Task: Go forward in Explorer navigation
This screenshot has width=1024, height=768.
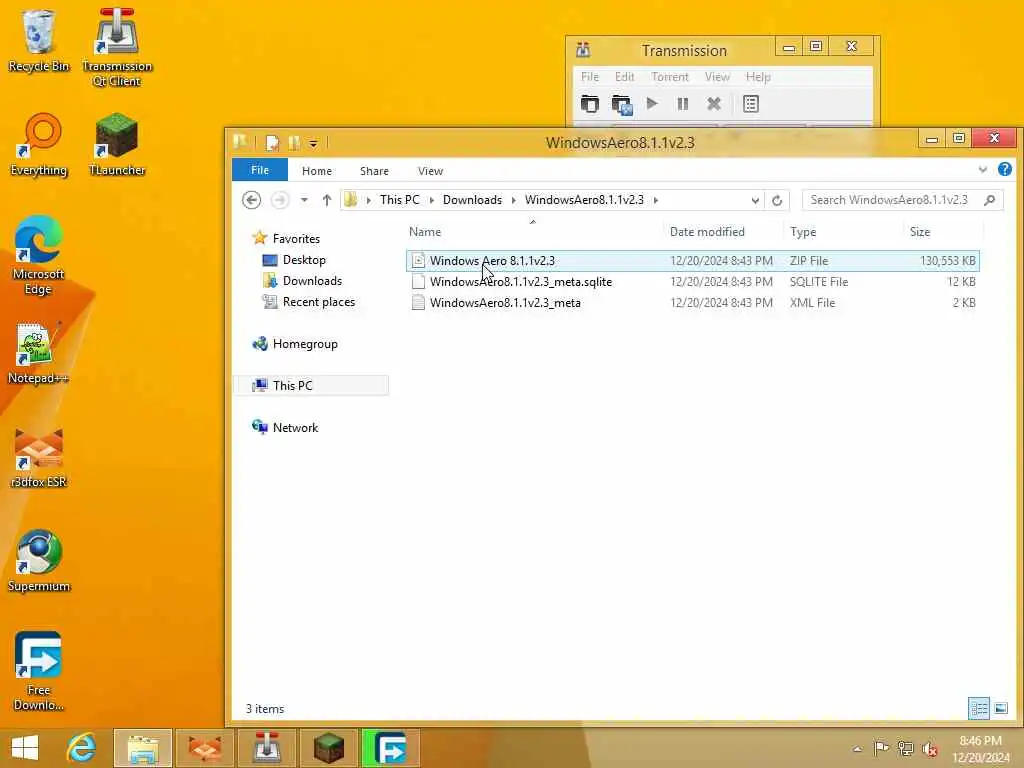Action: (280, 200)
